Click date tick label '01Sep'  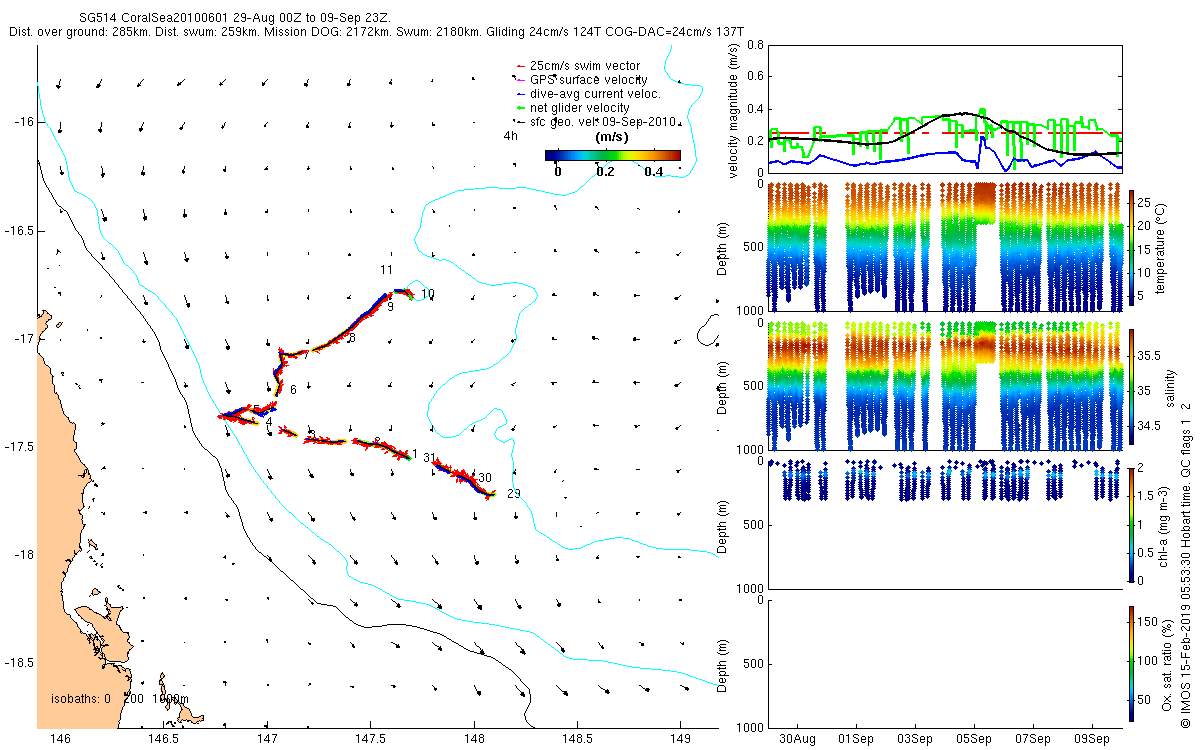(x=857, y=739)
